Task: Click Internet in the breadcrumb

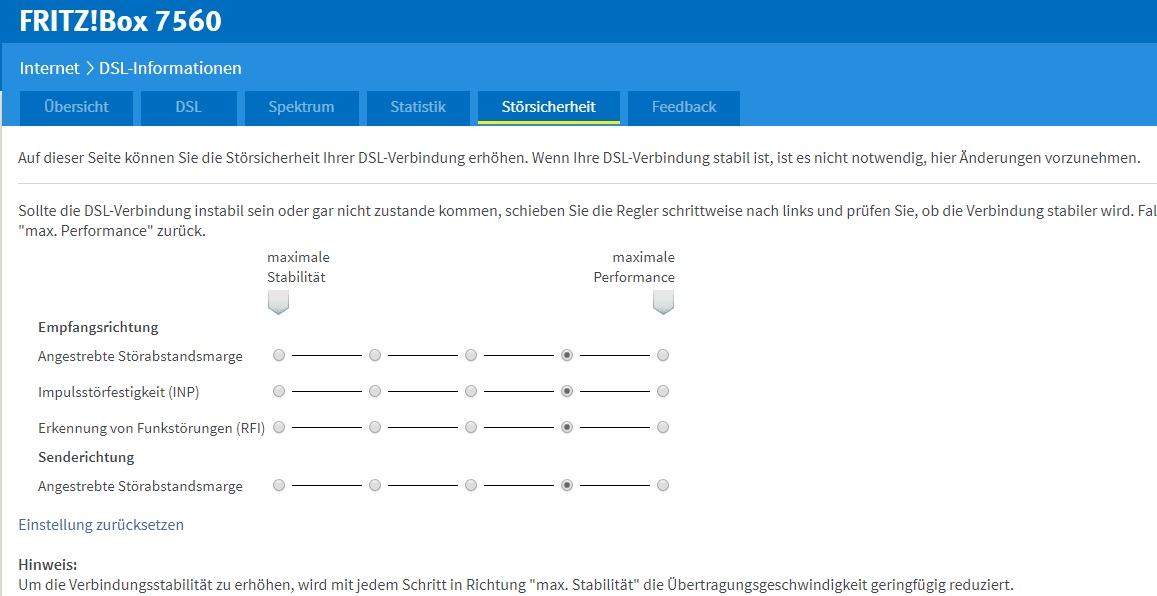Action: [x=49, y=69]
